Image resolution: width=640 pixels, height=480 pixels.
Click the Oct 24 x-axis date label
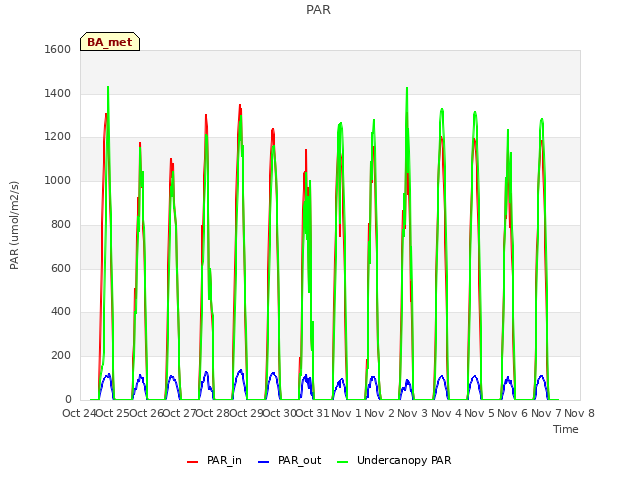[x=79, y=413]
